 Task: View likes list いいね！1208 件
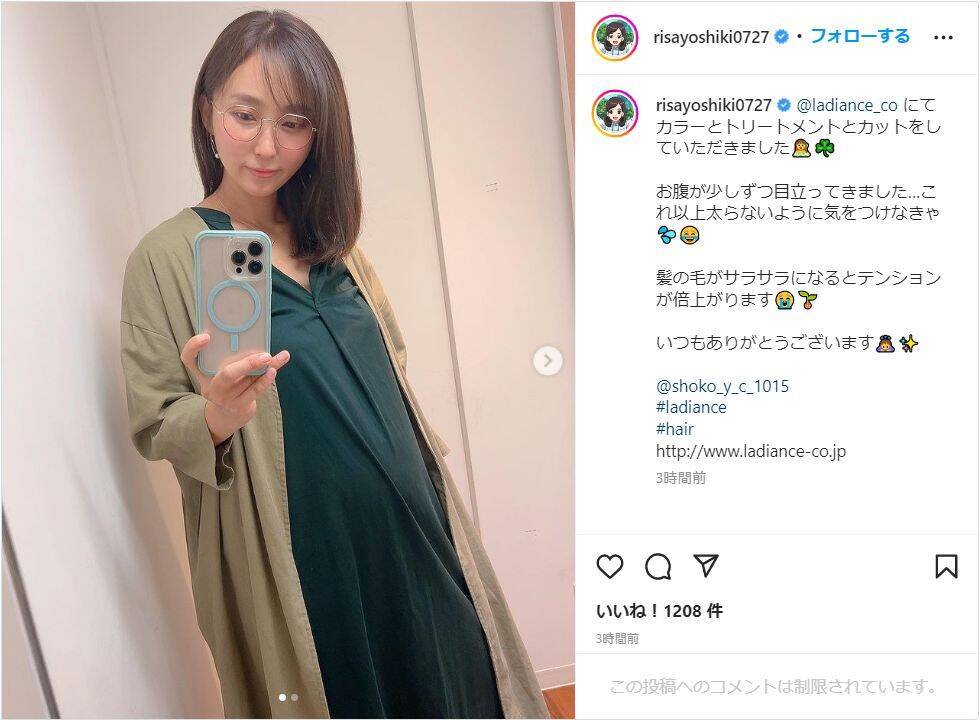point(659,611)
